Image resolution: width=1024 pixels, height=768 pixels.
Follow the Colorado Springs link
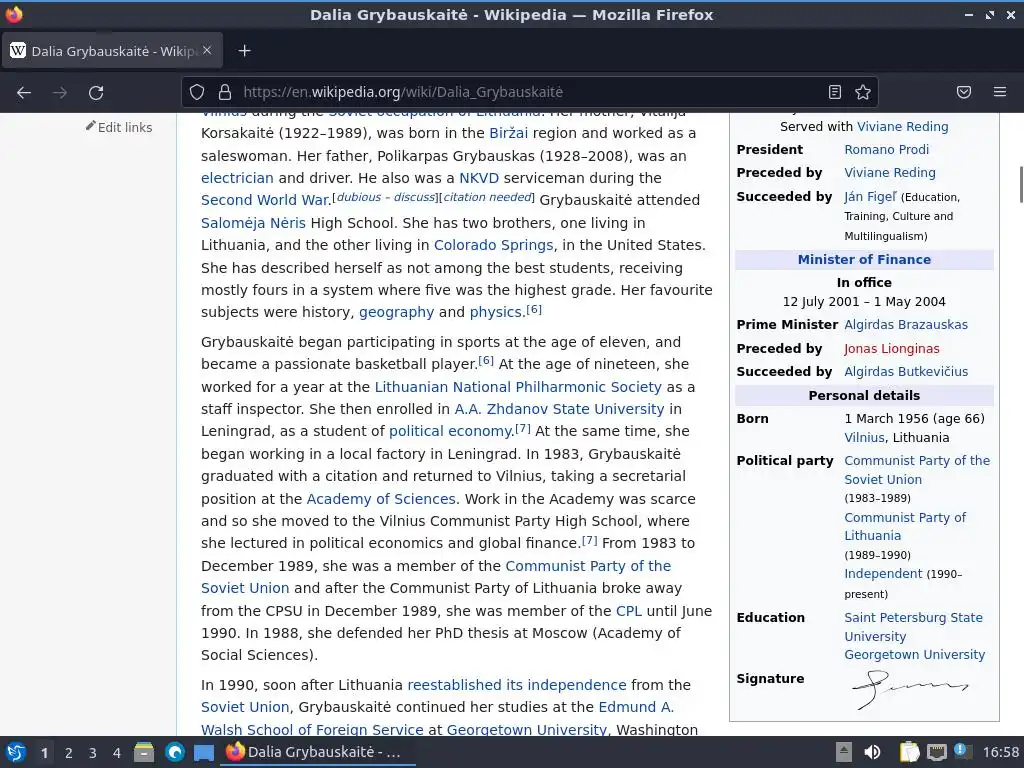click(494, 245)
